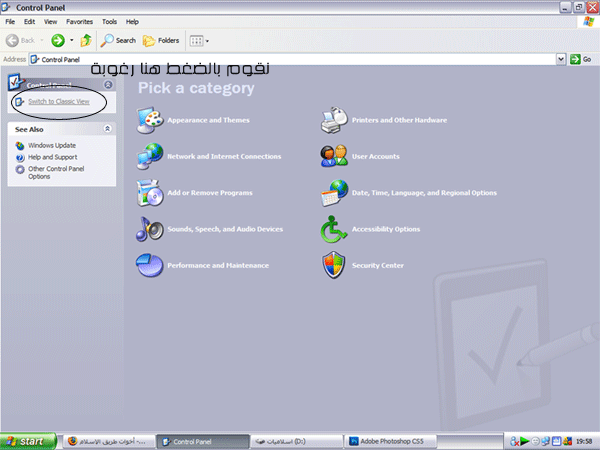Click inside the Address bar field
This screenshot has height=450, width=600.
pos(293,59)
